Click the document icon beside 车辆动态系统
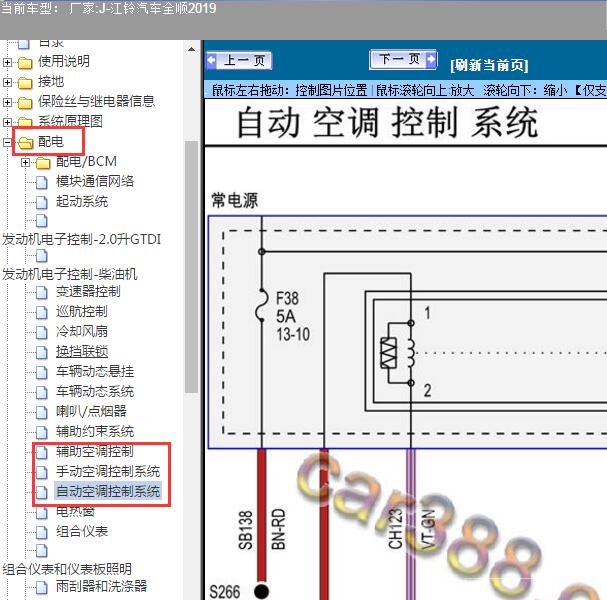The height and width of the screenshot is (600, 607). click(x=41, y=392)
